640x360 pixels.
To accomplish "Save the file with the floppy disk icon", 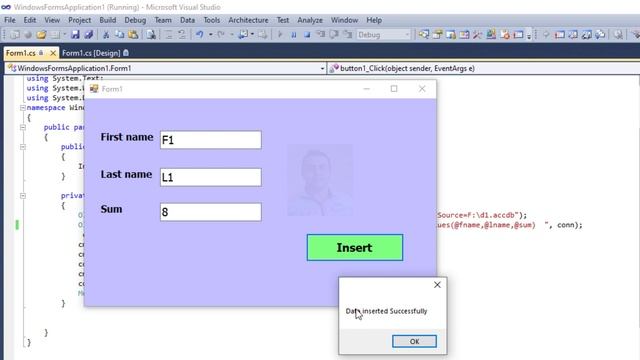I will (75, 35).
